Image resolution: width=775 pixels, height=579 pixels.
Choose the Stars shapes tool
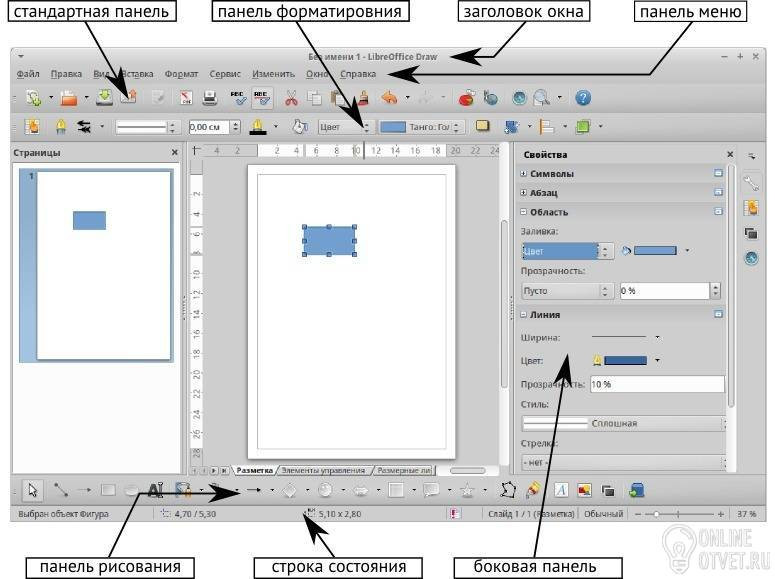pos(467,490)
